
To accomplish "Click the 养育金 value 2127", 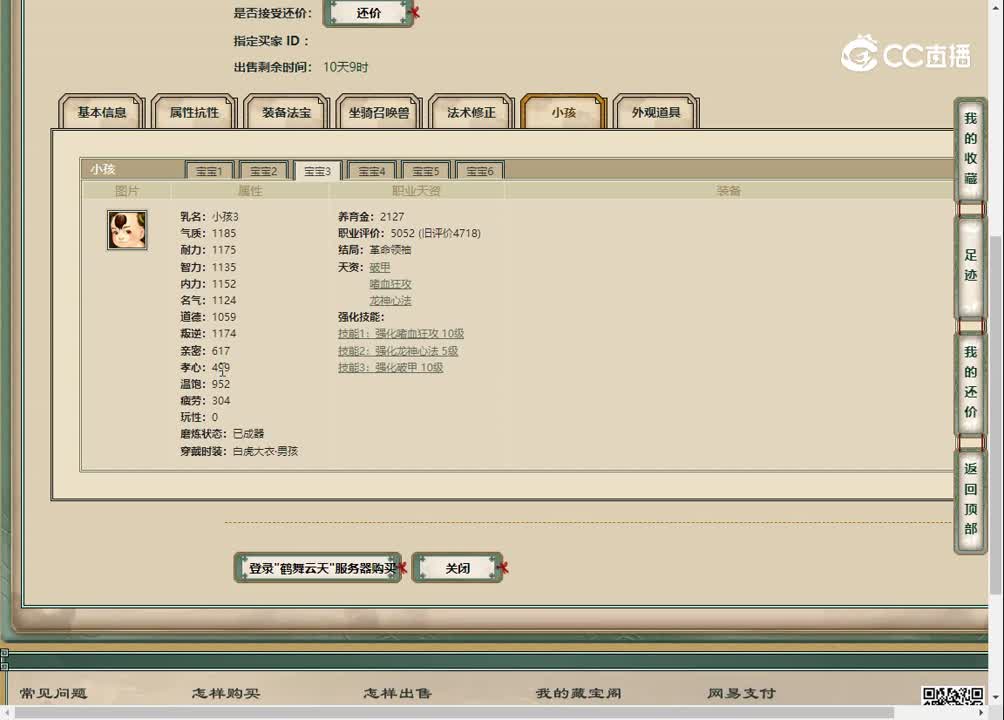I will tap(392, 217).
